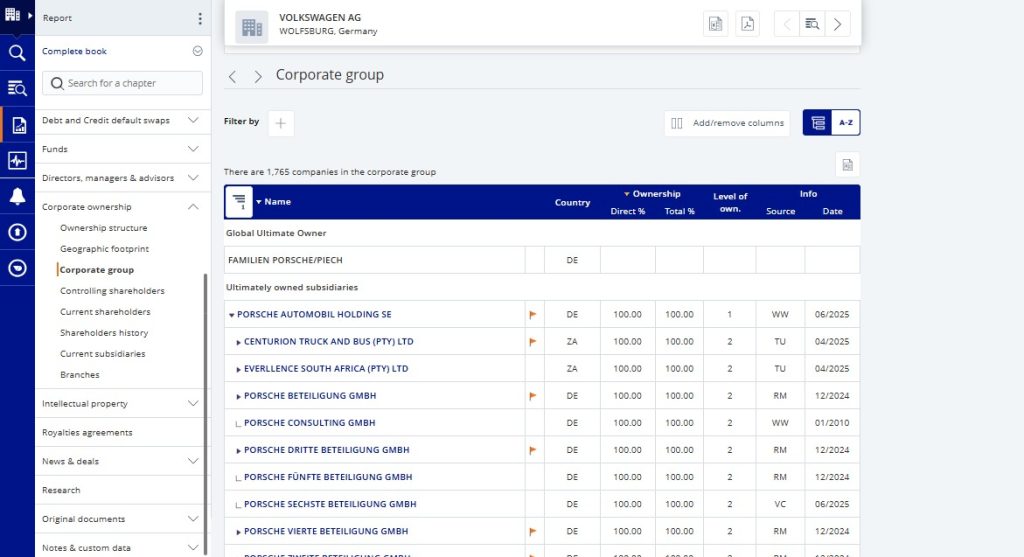1024x557 pixels.
Task: Expand Intellectual property section
Action: tap(193, 404)
